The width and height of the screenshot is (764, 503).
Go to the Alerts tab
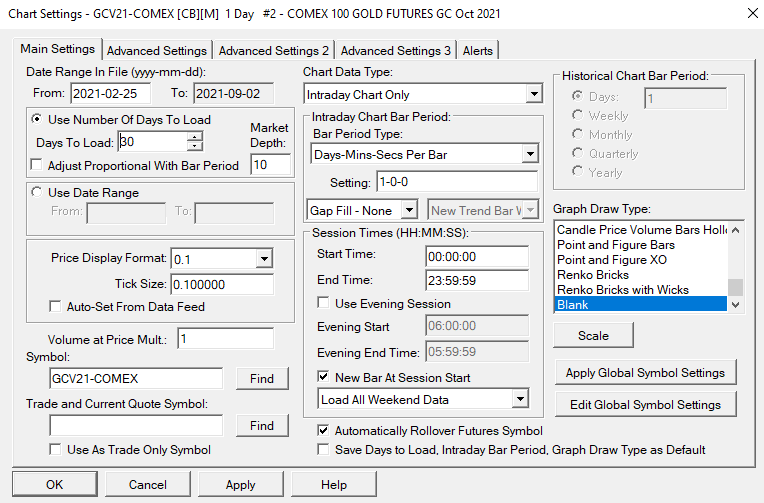[x=478, y=51]
